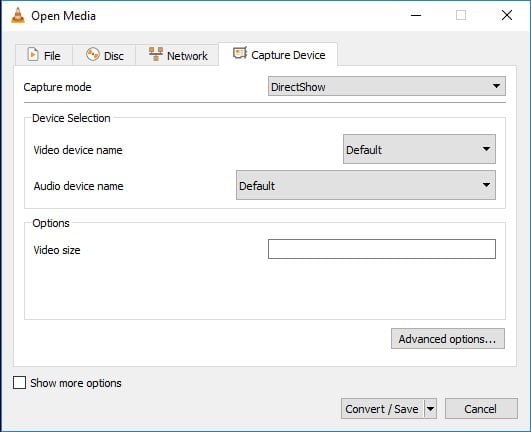Image resolution: width=531 pixels, height=432 pixels.
Task: Enable the Show more options checkbox
Action: point(19,383)
